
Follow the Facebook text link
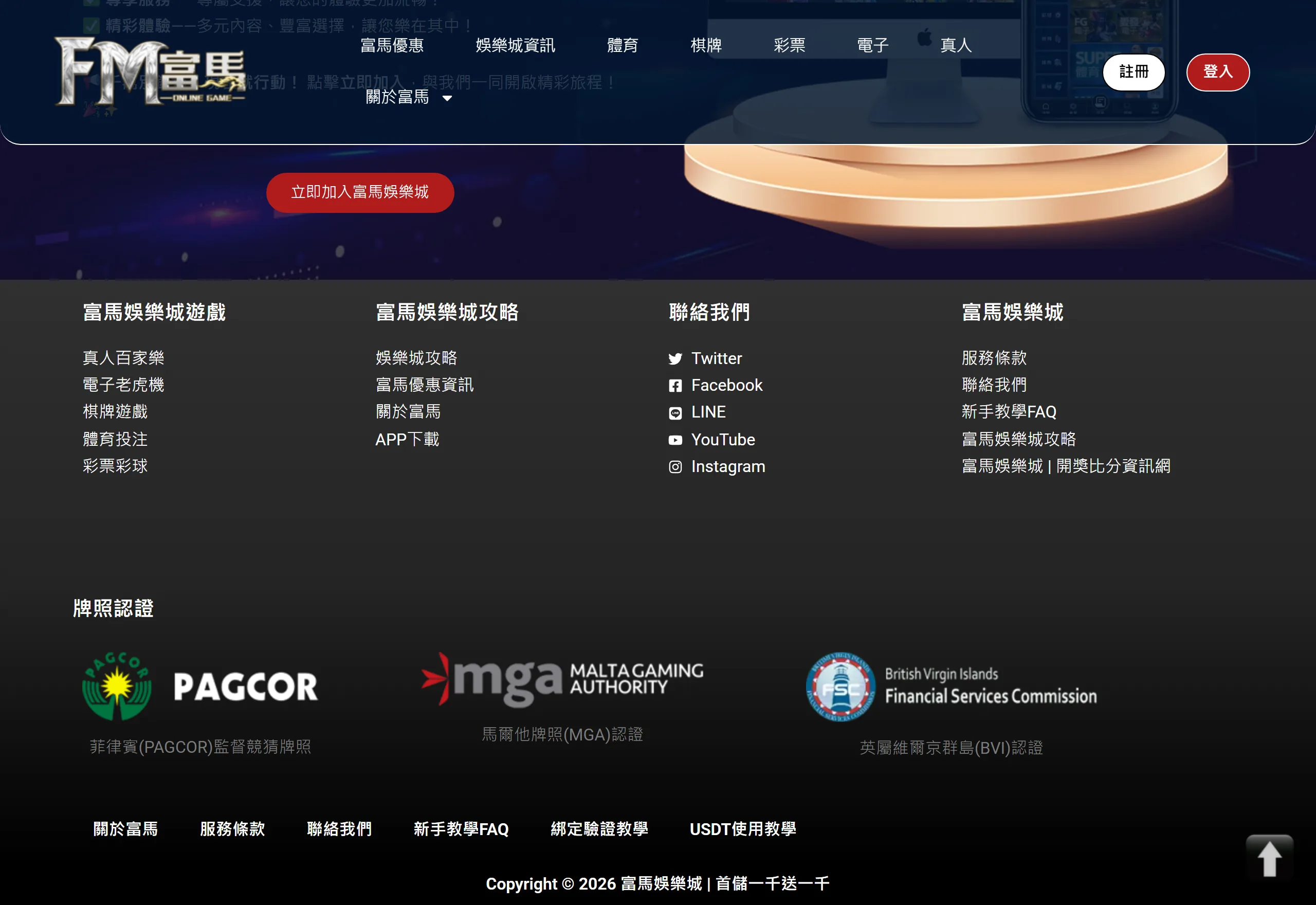727,386
